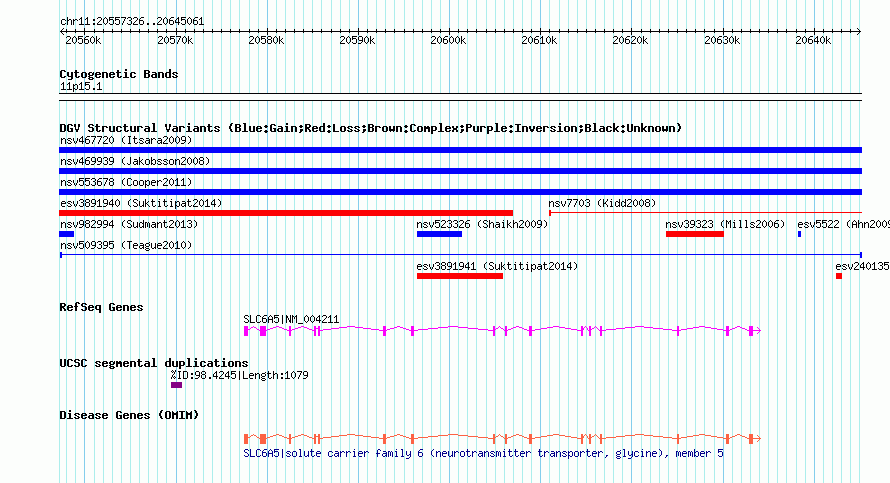This screenshot has height=483, width=890.
Task: Click the nsv553678 (Cooper2011) label
Action: [126, 182]
